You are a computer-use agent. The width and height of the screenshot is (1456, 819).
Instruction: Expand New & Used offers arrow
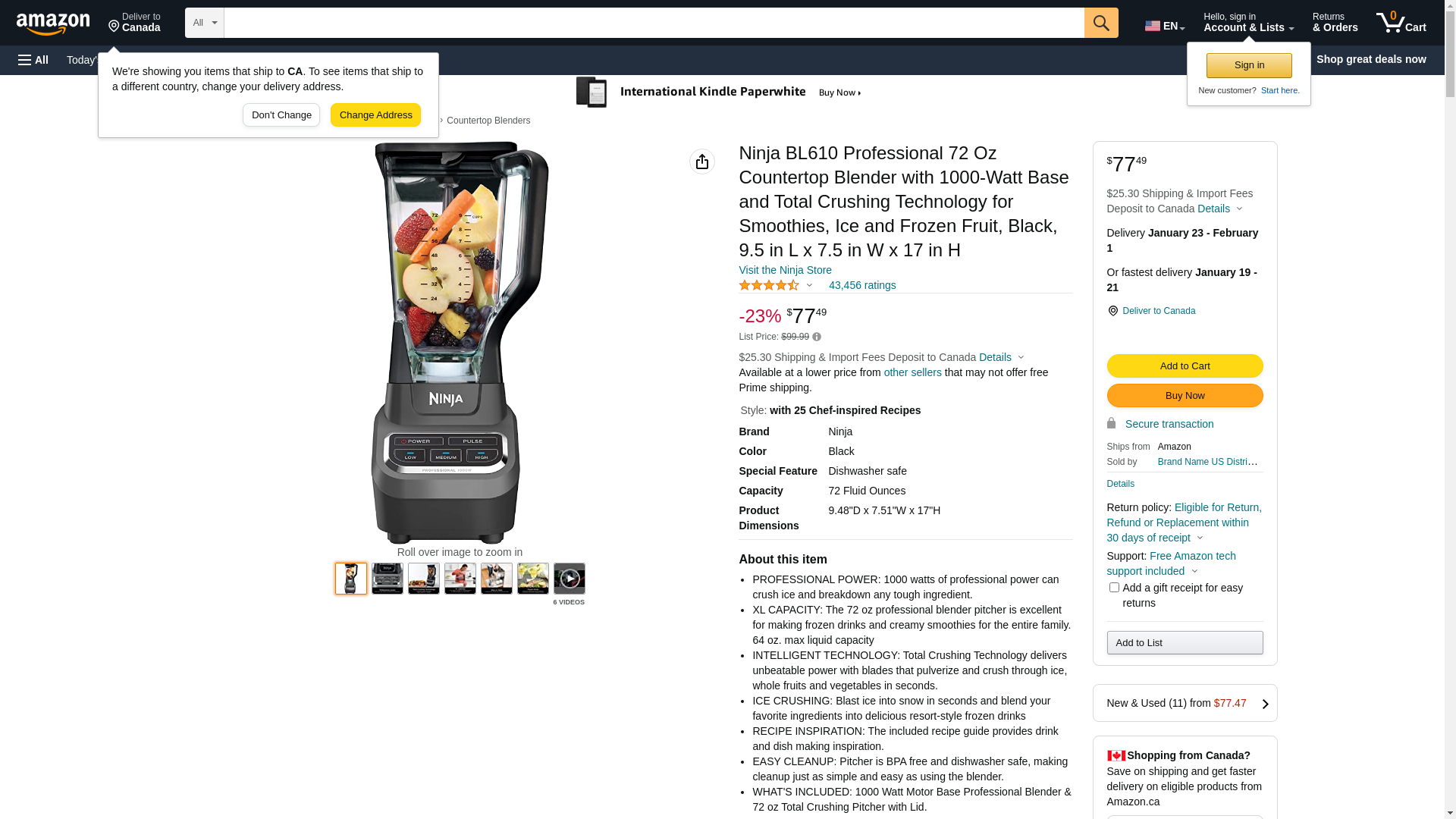(x=1264, y=704)
